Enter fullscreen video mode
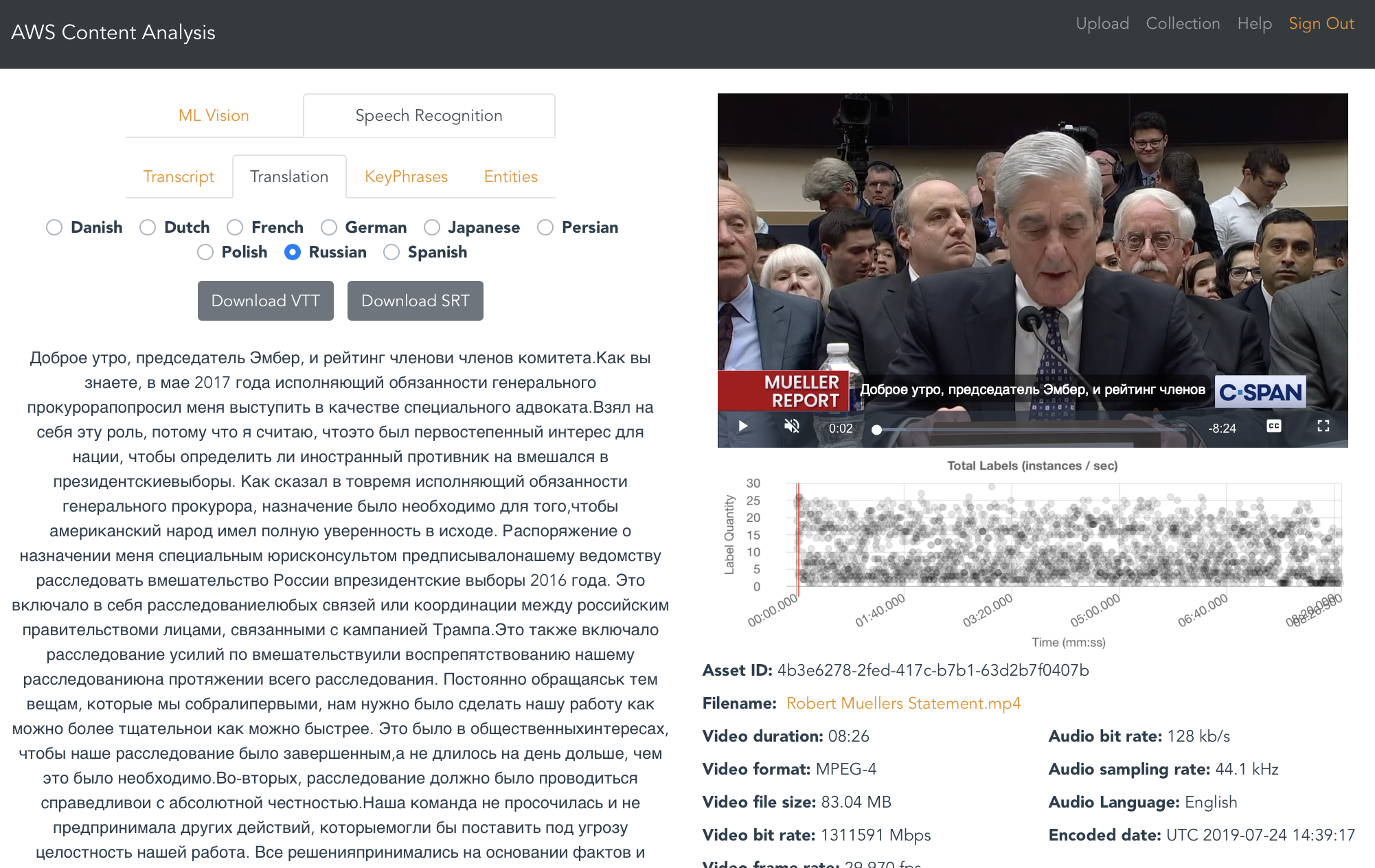1375x868 pixels. pyautogui.click(x=1323, y=426)
